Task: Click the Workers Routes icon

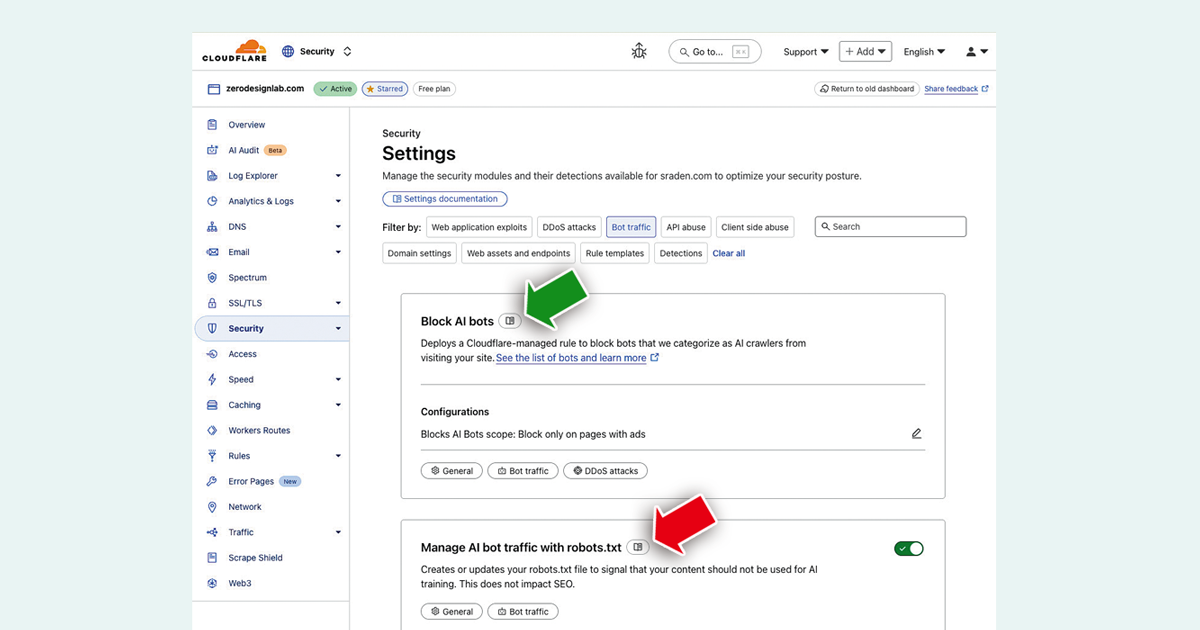Action: point(212,430)
